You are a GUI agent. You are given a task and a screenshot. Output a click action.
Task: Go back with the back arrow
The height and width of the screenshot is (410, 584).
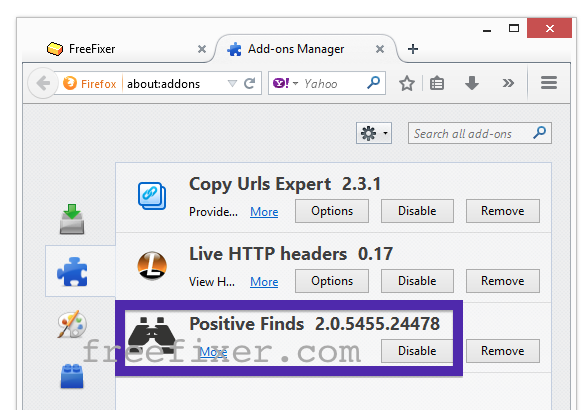43,83
